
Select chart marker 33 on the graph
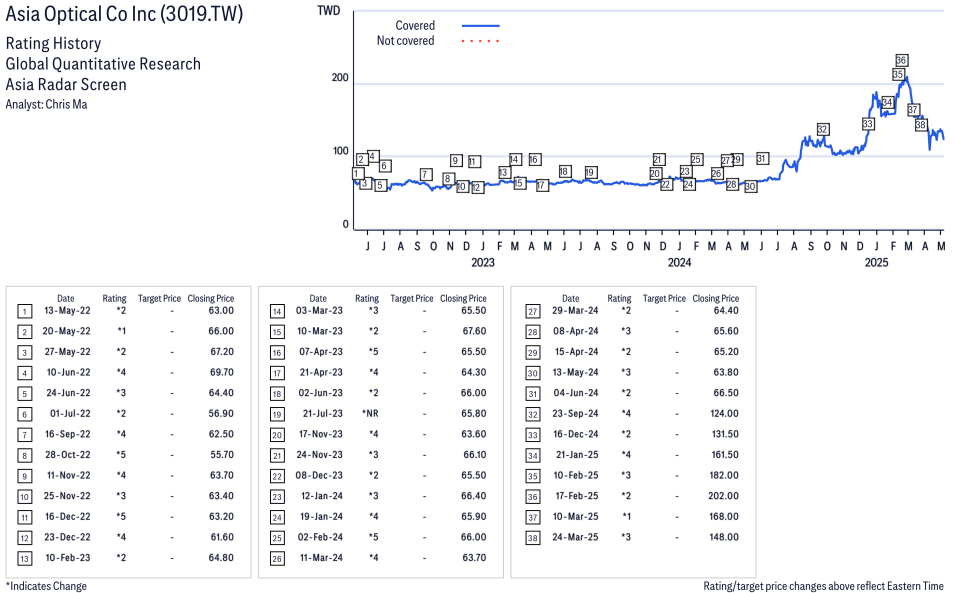point(868,124)
